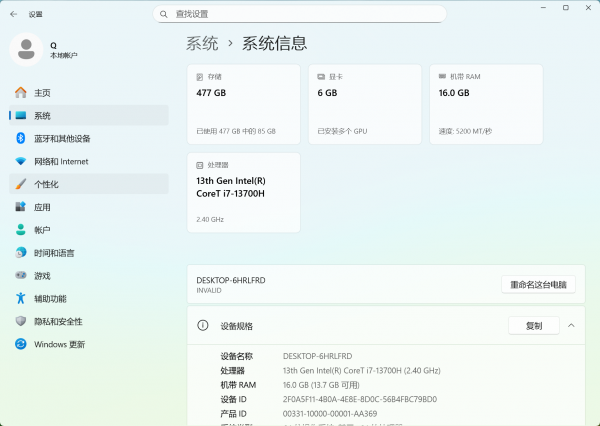The height and width of the screenshot is (426, 600).
Task: Click the 设备规格 info icon
Action: point(202,325)
